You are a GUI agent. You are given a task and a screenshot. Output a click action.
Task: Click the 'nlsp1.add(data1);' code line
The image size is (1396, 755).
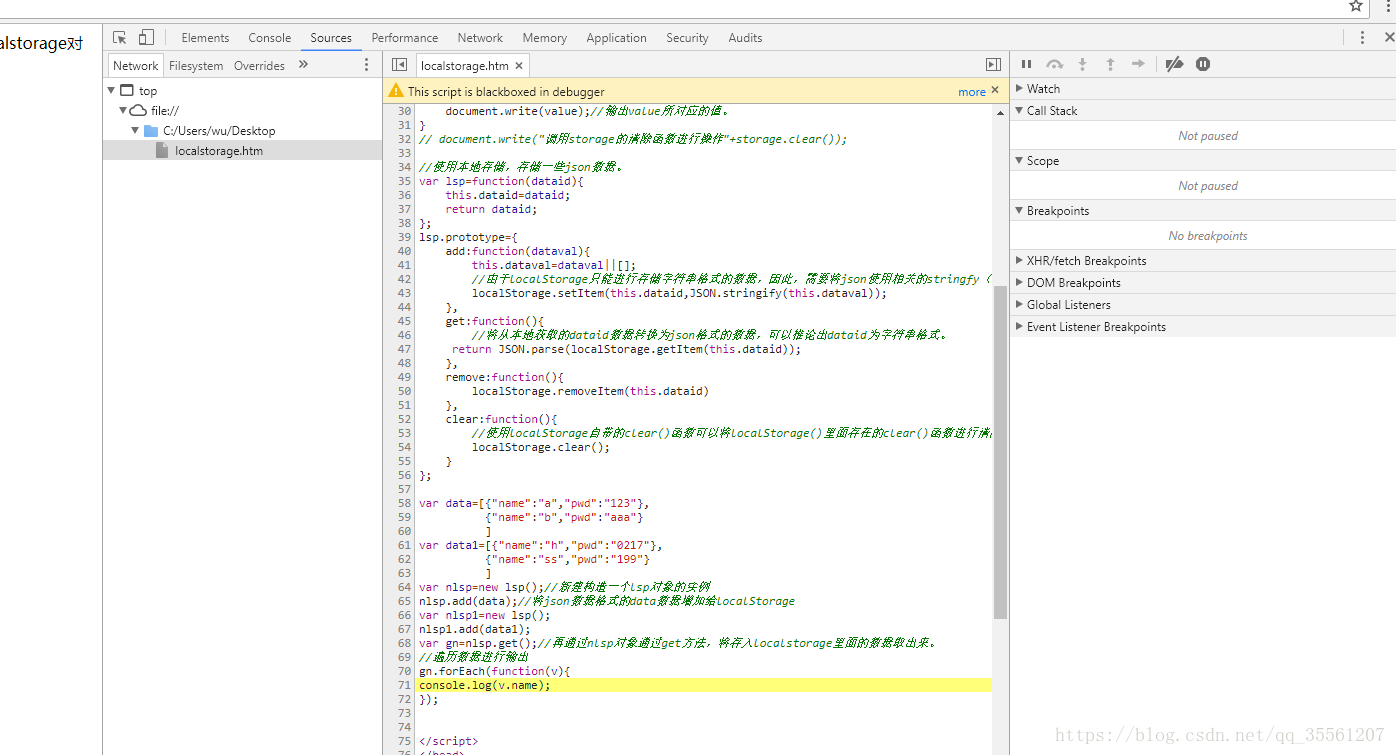tap(475, 629)
